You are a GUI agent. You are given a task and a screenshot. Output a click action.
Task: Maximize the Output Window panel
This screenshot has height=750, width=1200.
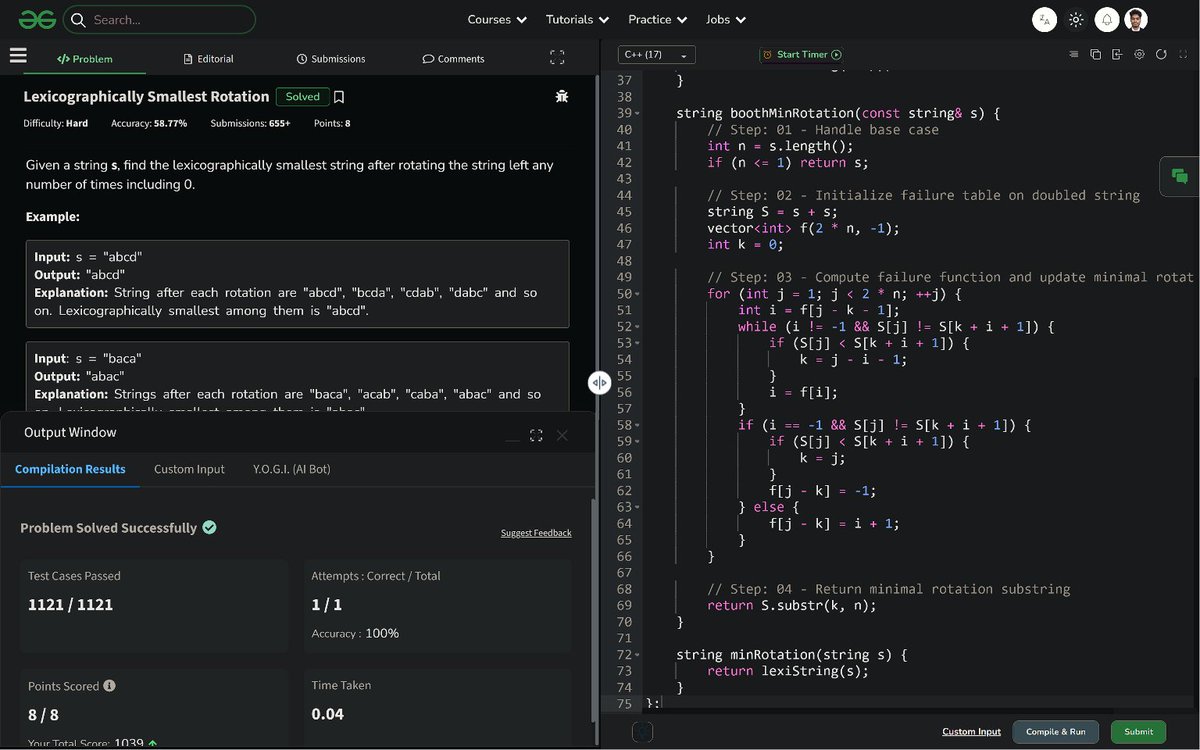pyautogui.click(x=536, y=435)
